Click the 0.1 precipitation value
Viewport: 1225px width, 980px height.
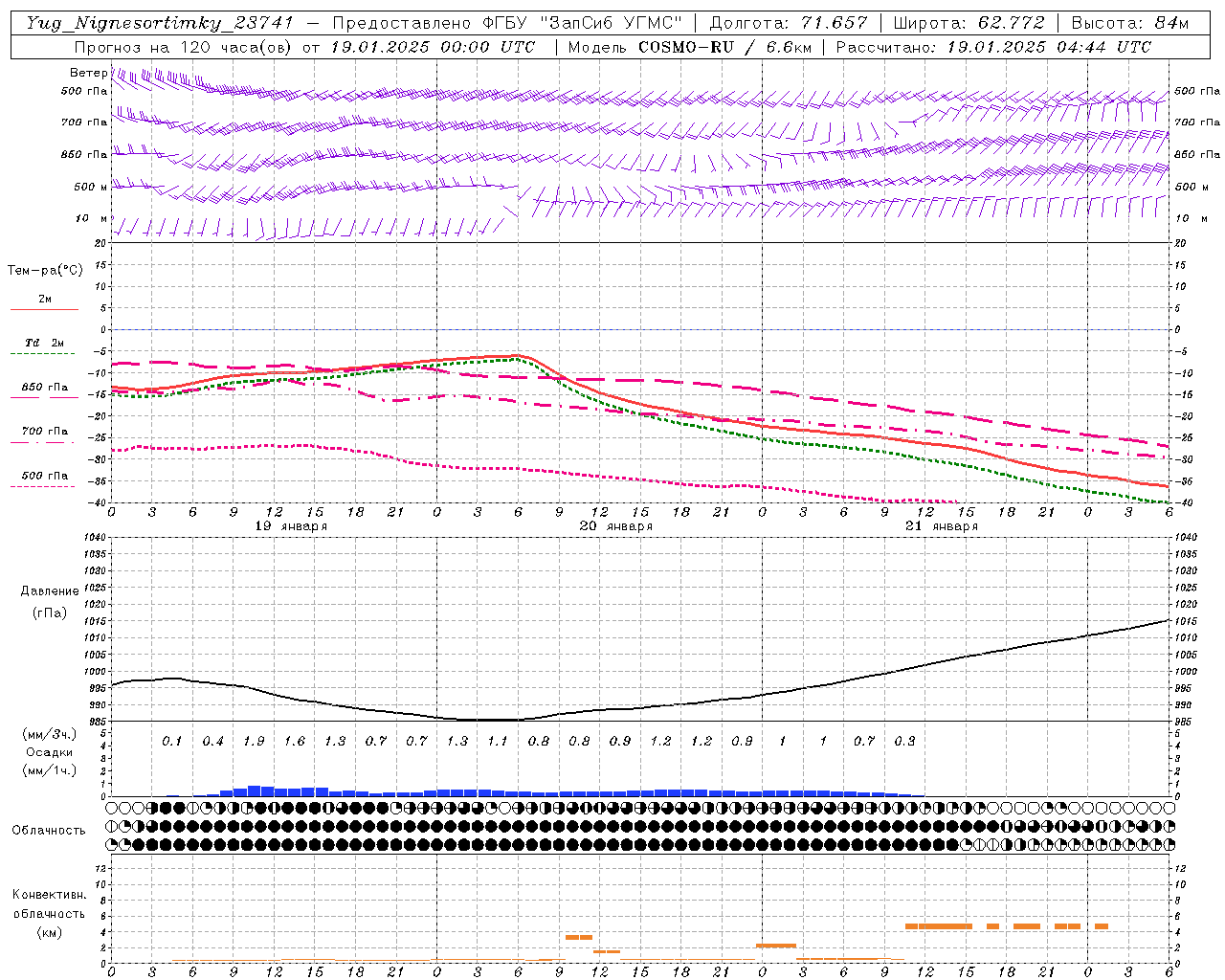point(172,741)
